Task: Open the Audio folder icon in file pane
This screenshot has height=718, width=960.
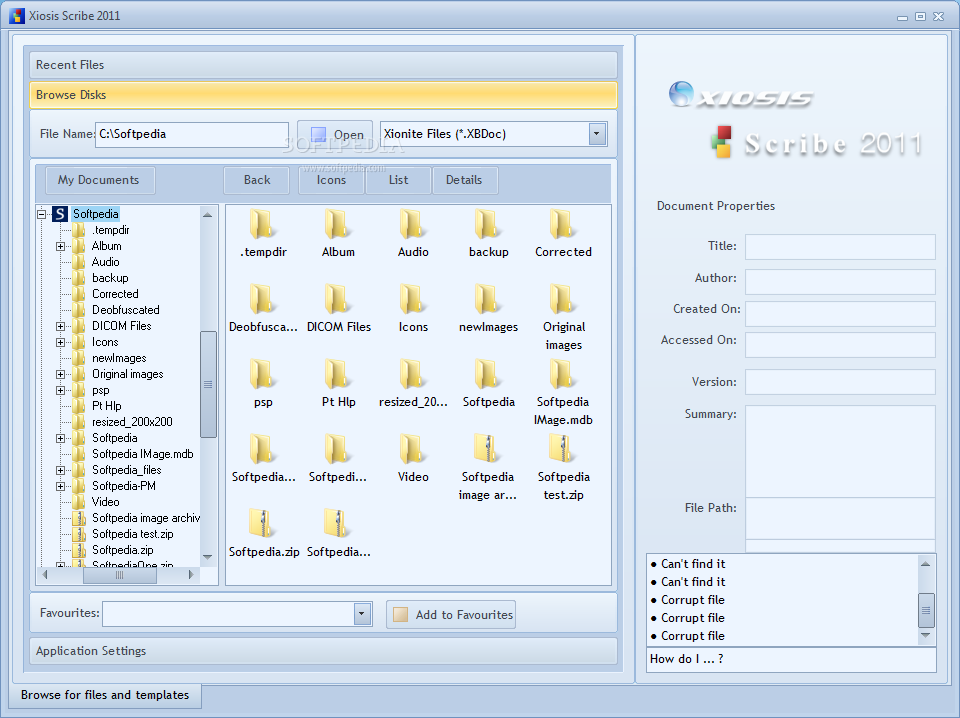Action: pyautogui.click(x=412, y=224)
